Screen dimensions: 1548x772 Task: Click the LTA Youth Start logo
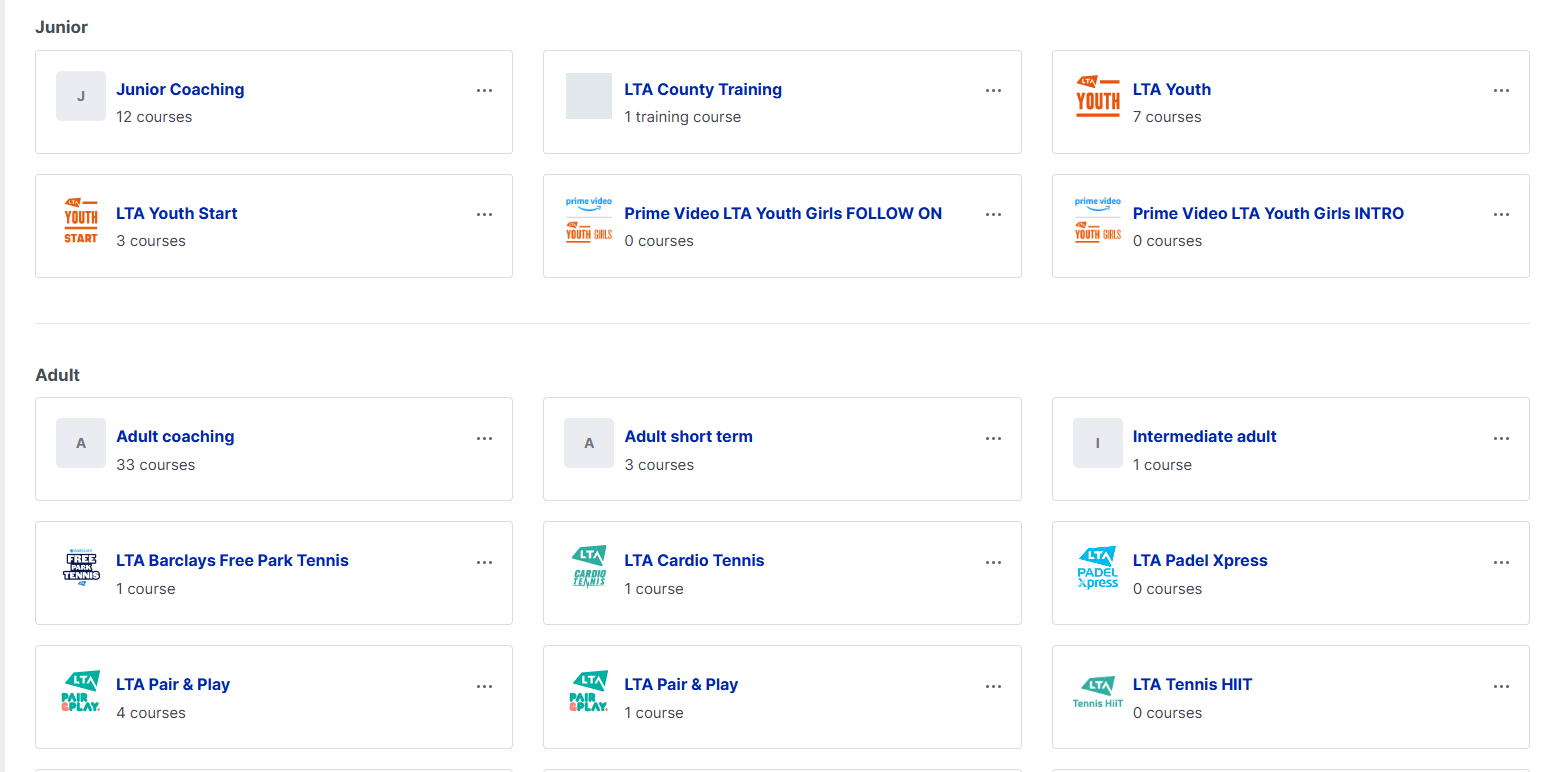click(81, 221)
